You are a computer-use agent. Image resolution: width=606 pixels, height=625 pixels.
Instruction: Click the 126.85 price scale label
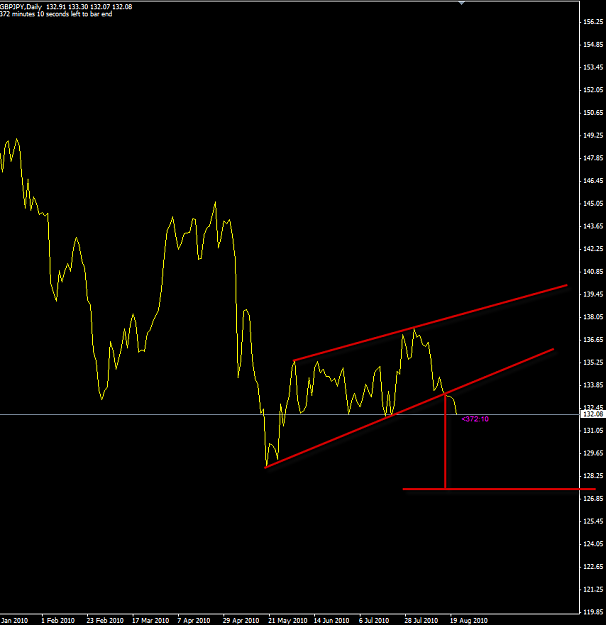pos(593,498)
